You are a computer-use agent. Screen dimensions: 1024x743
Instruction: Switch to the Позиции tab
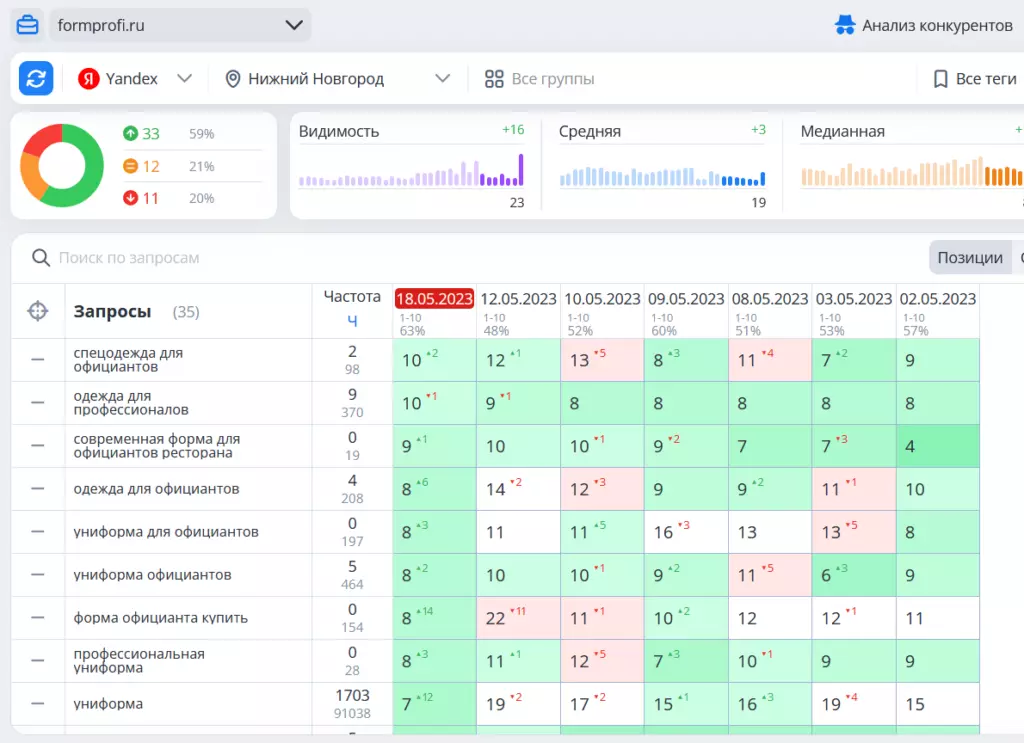[x=970, y=258]
